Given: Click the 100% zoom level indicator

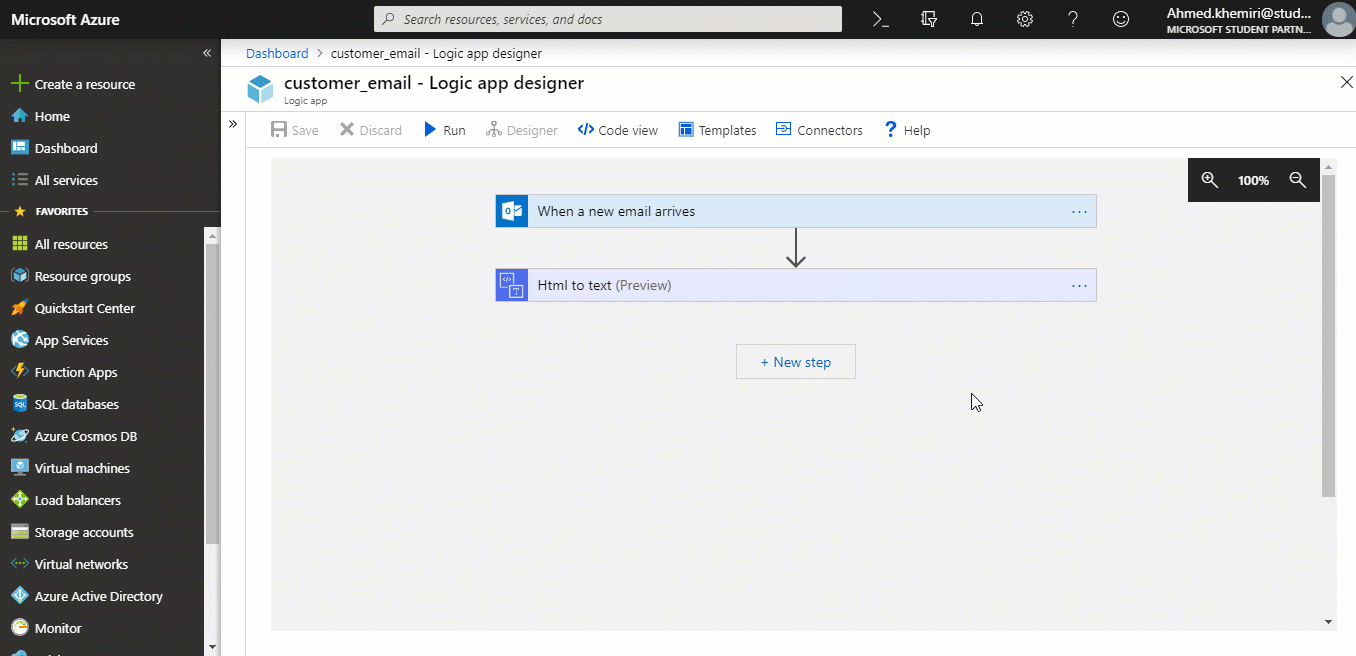Looking at the screenshot, I should [x=1253, y=181].
